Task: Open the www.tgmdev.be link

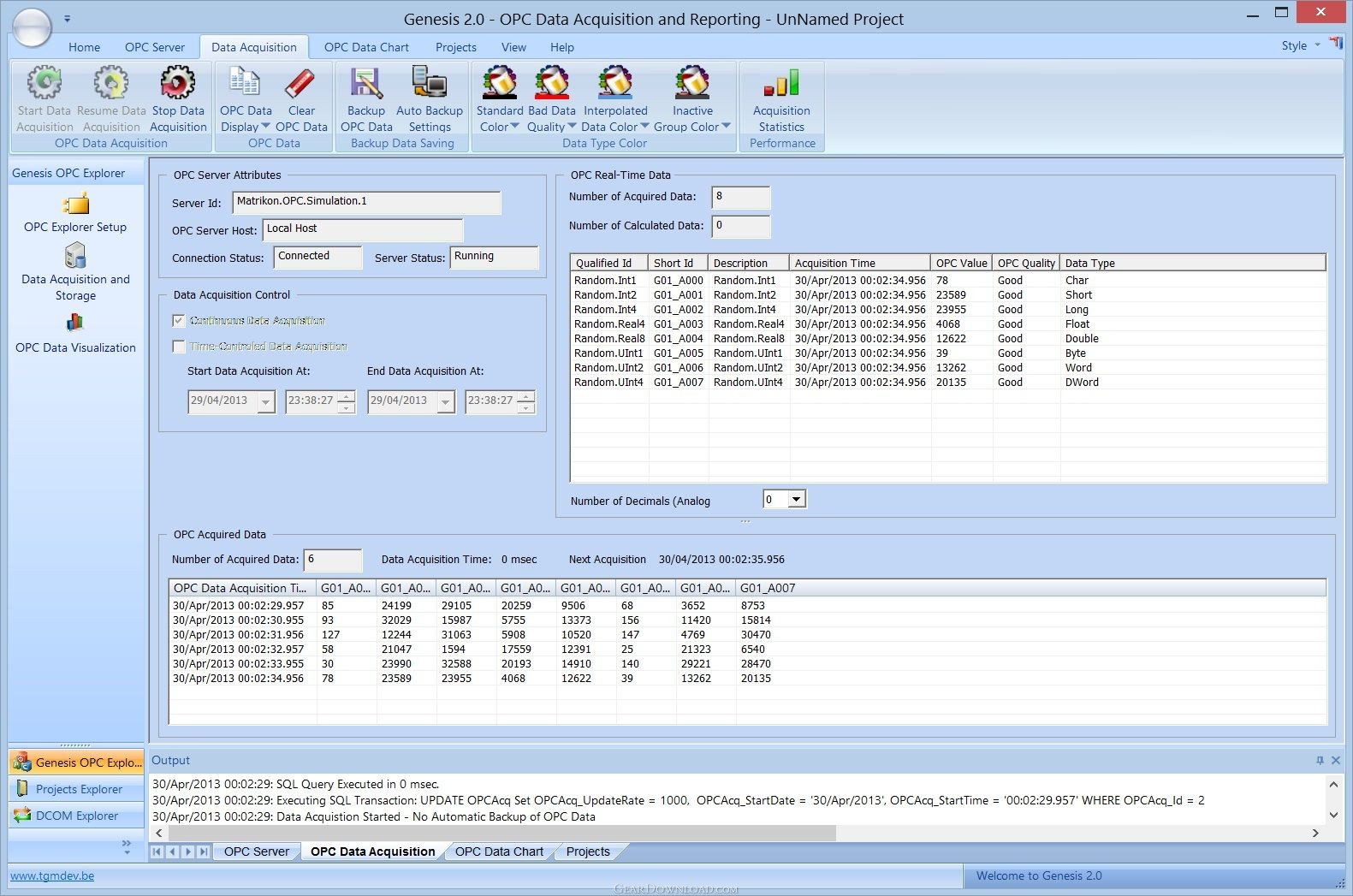Action: tap(52, 875)
